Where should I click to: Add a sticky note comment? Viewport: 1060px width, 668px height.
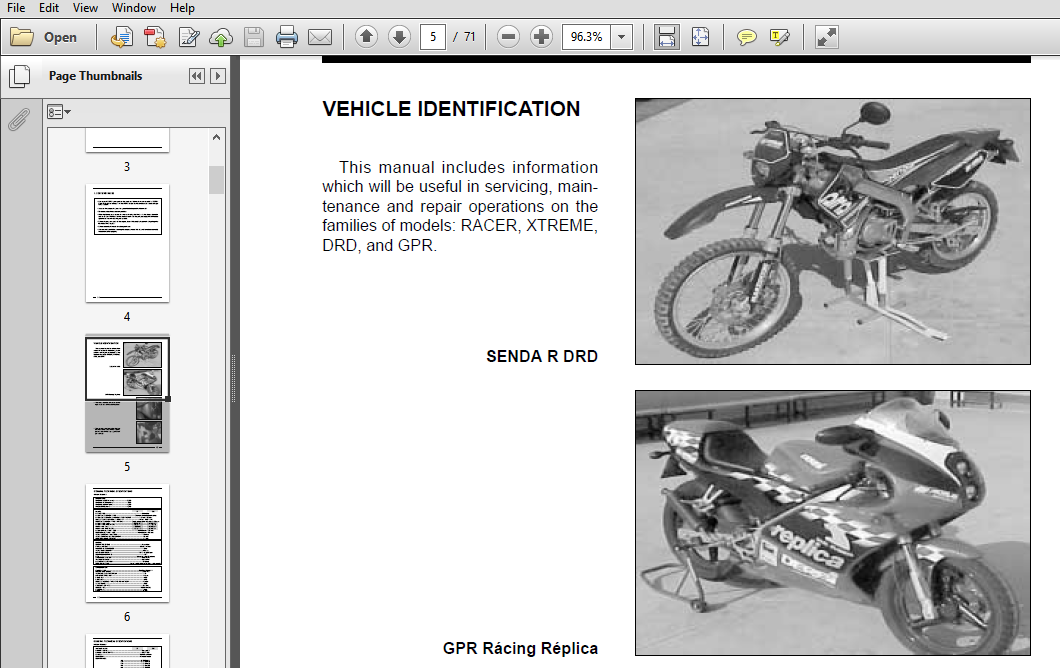746,37
